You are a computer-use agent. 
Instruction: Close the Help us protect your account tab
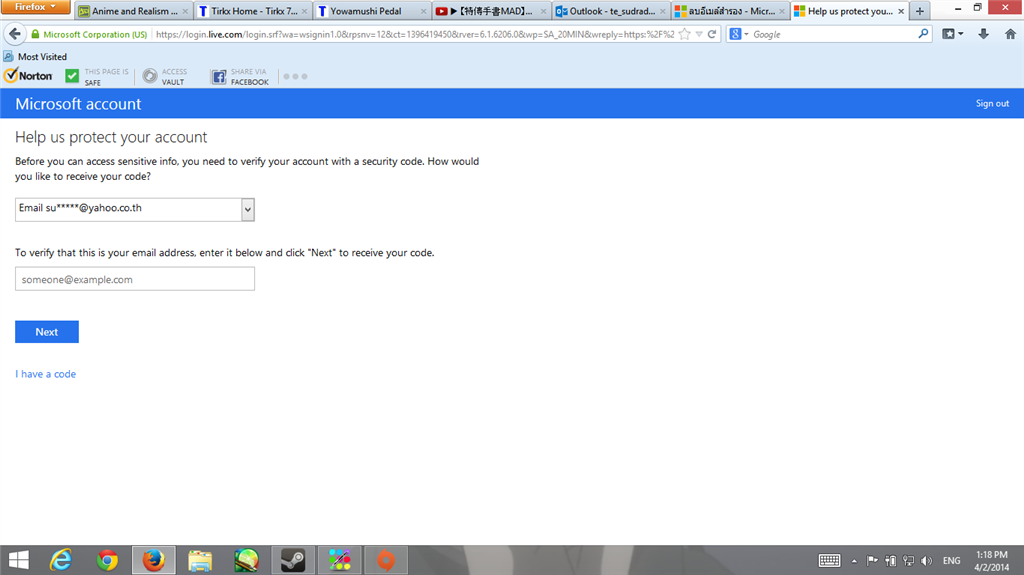point(901,11)
